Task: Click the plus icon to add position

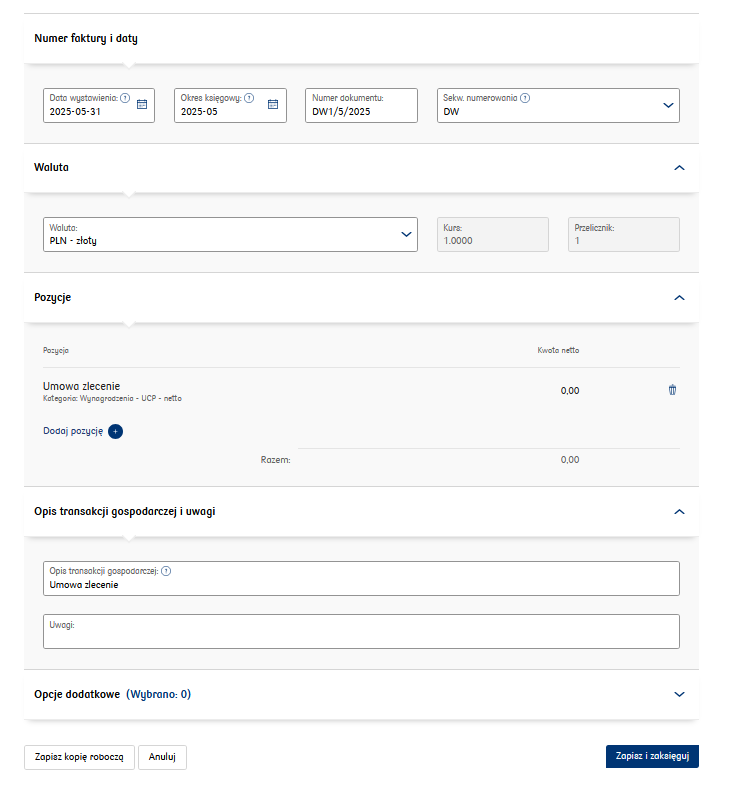Action: 116,431
